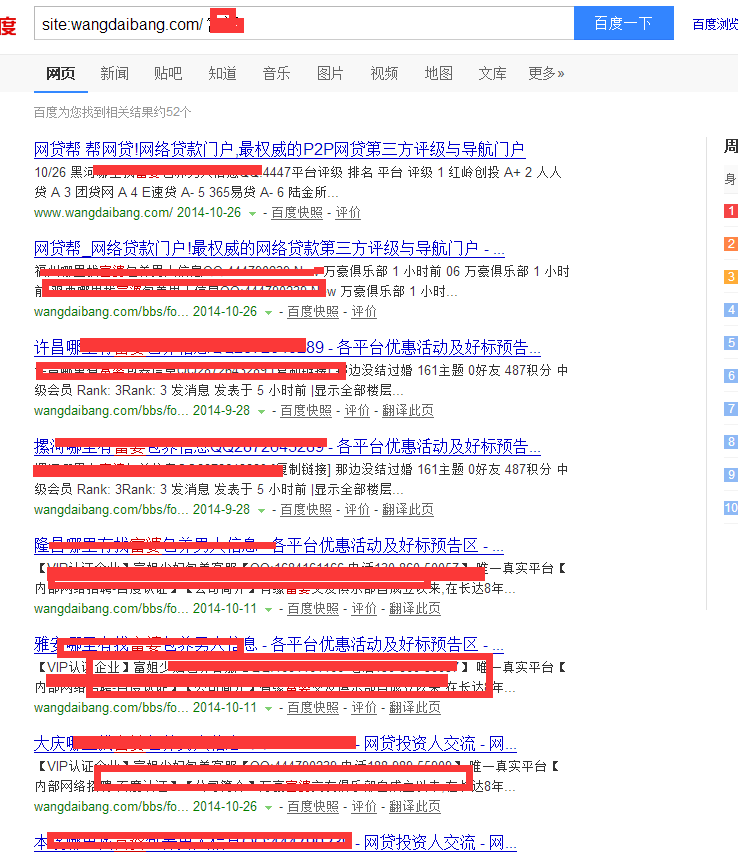Expand dropdown arrow of the 网贷帮_网络贷款门户 result
The image size is (738, 859).
(268, 313)
